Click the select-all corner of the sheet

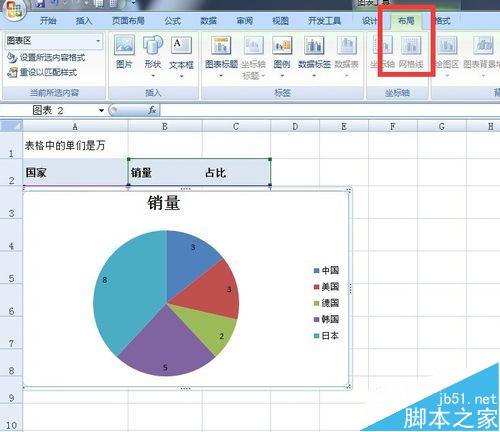(x=11, y=126)
